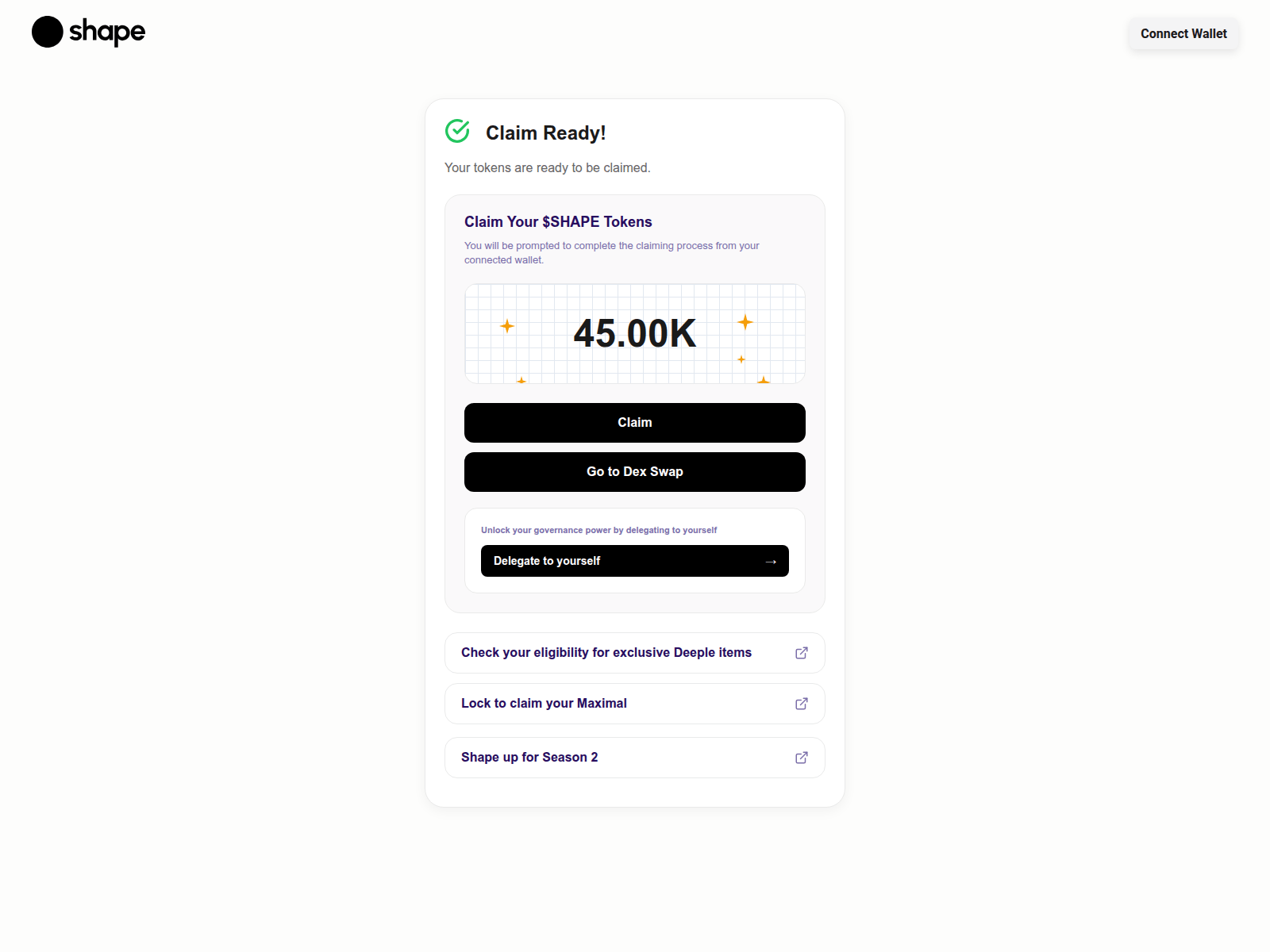
Task: Click the external link icon for Deeple items
Action: click(802, 653)
